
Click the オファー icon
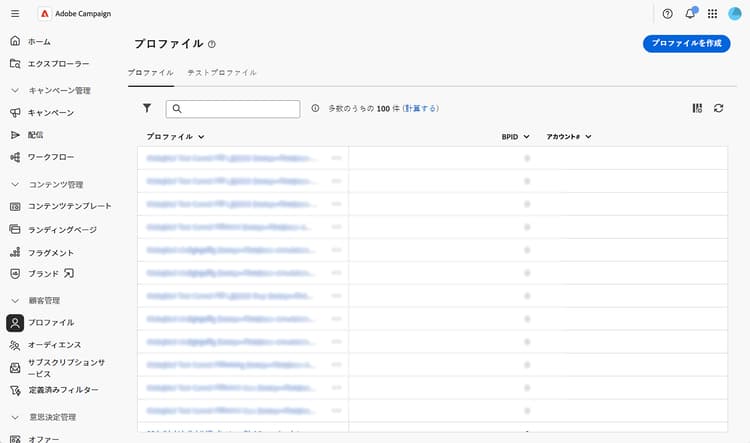point(15,439)
